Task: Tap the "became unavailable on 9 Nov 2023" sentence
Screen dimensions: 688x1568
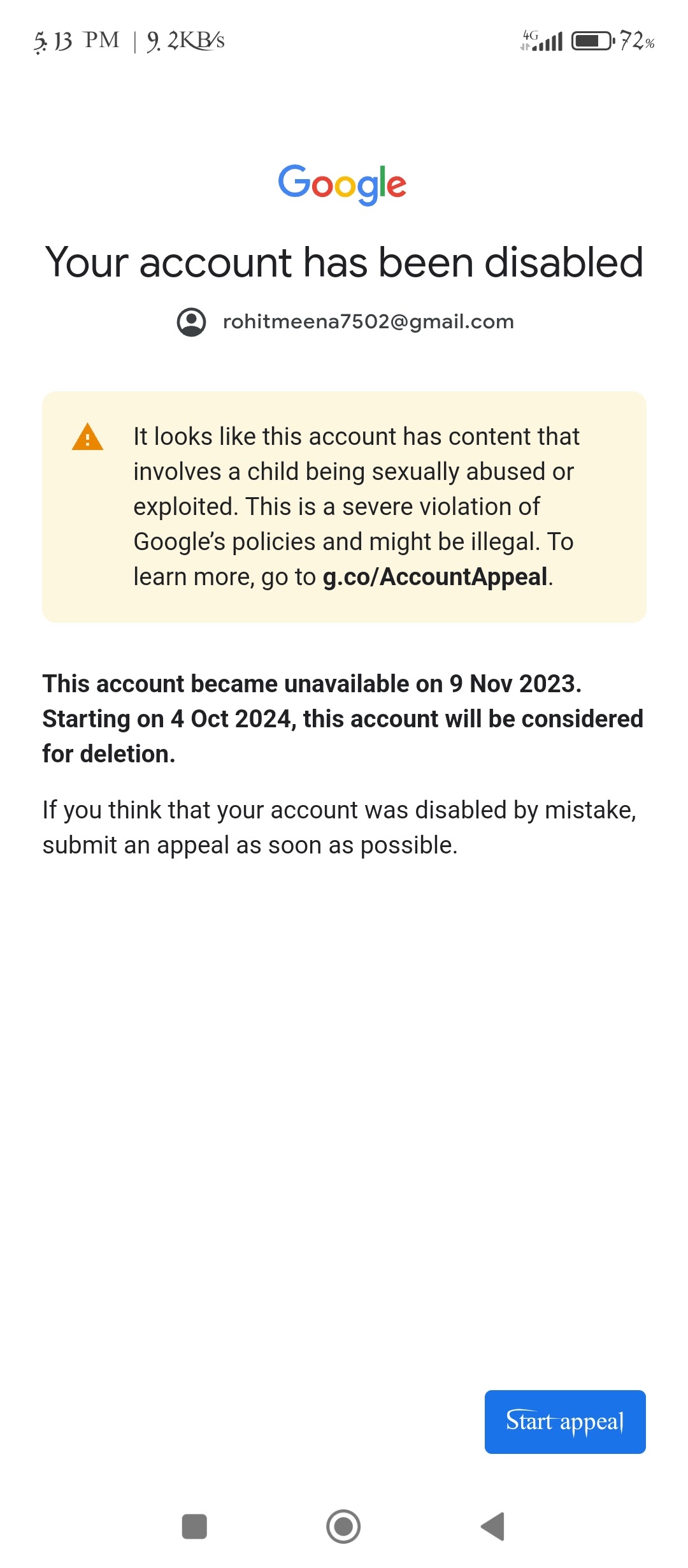Action: pos(312,684)
